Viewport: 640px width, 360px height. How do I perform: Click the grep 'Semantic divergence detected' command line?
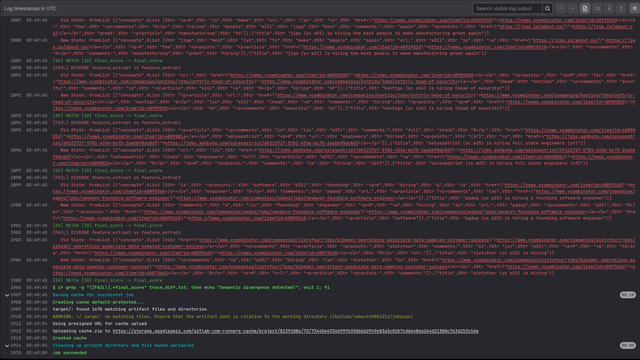coord(191,288)
